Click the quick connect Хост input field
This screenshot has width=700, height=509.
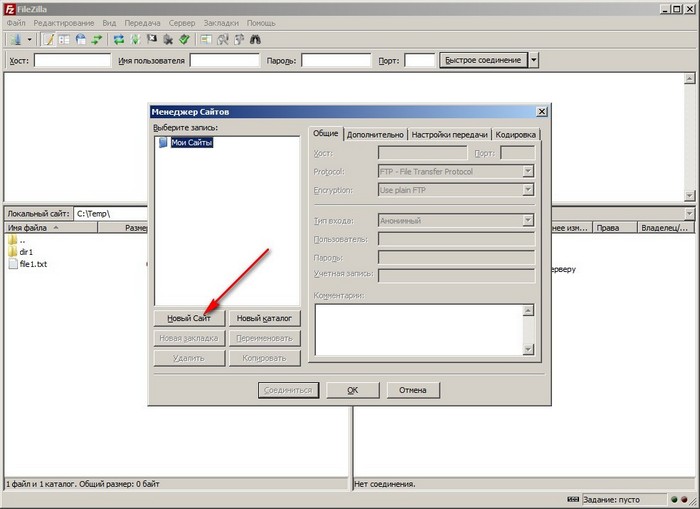point(72,60)
